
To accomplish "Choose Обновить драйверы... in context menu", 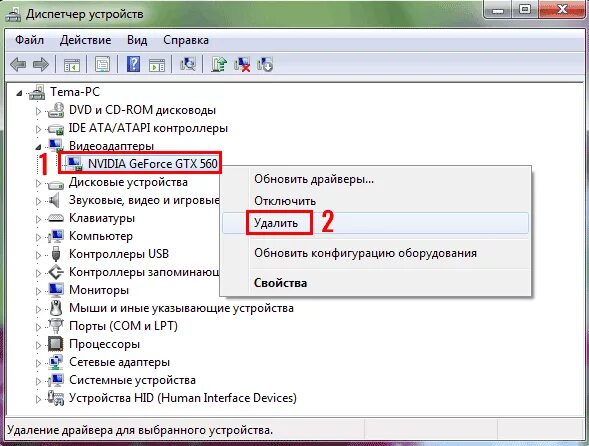I will (x=376, y=179).
